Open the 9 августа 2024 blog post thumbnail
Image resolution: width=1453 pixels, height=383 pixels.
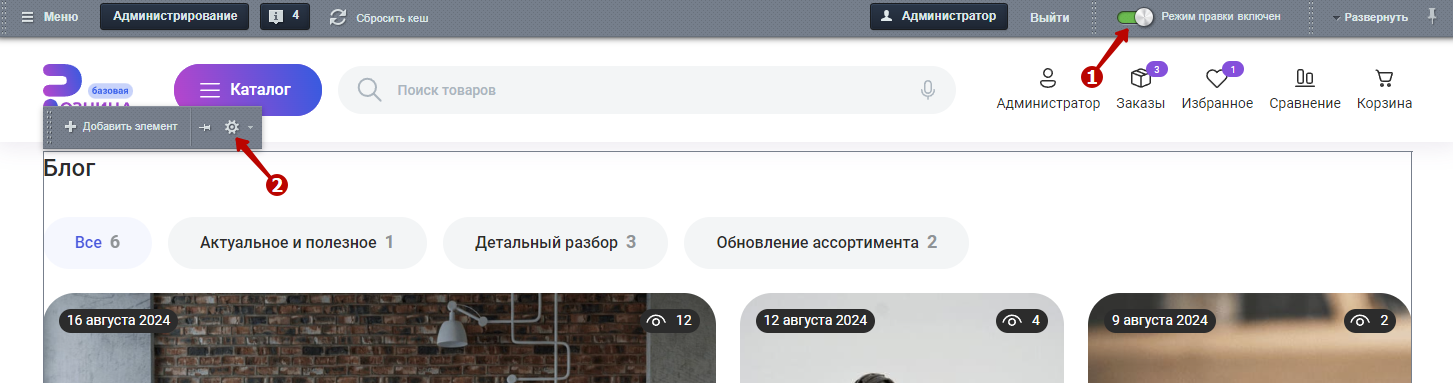pyautogui.click(x=1249, y=338)
